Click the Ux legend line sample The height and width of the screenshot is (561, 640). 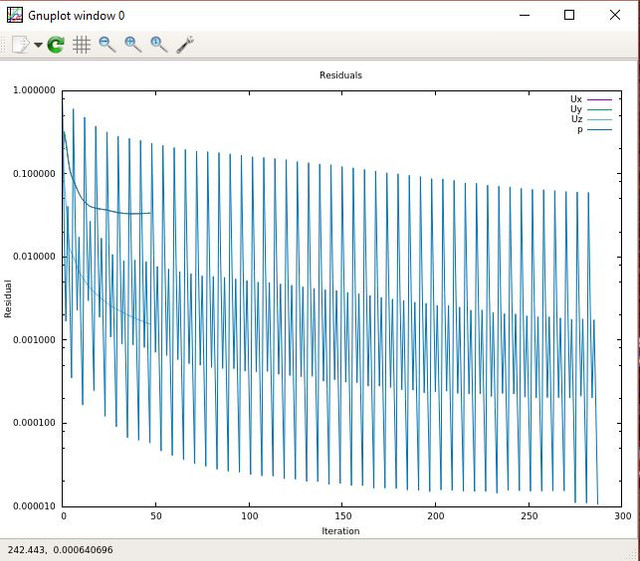pos(599,99)
